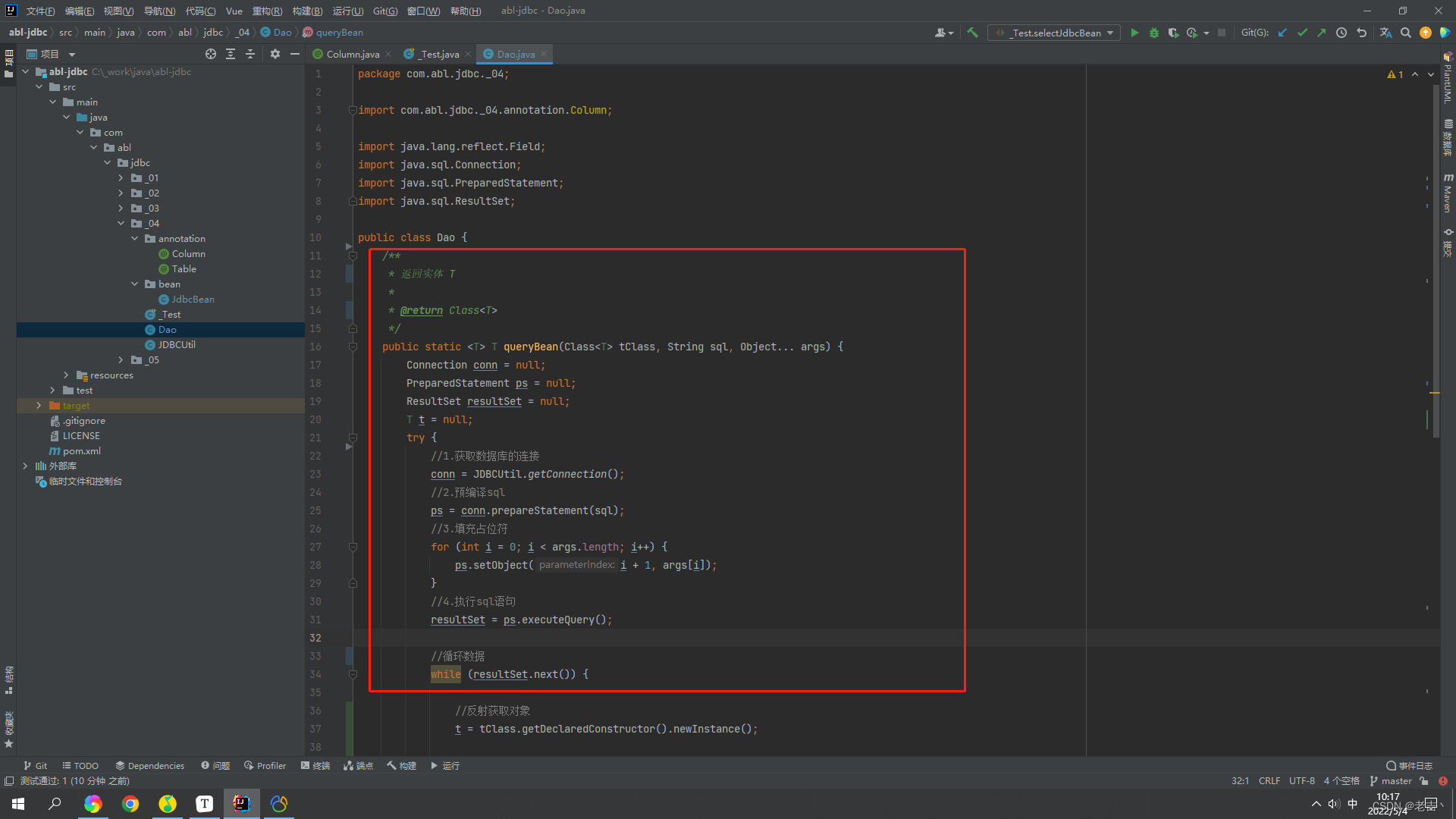The image size is (1456, 819).
Task: Rollback changes with the undo arrow
Action: pyautogui.click(x=1361, y=33)
